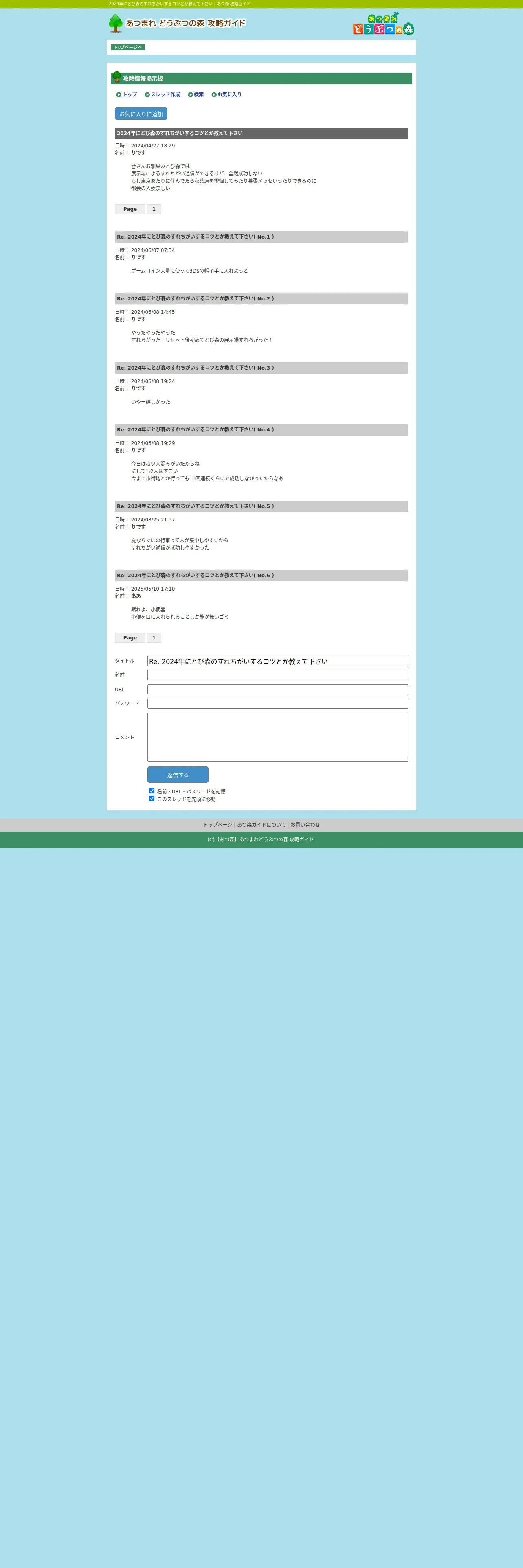Click the copyright text in the green footer
This screenshot has height=1568, width=523.
point(261,840)
